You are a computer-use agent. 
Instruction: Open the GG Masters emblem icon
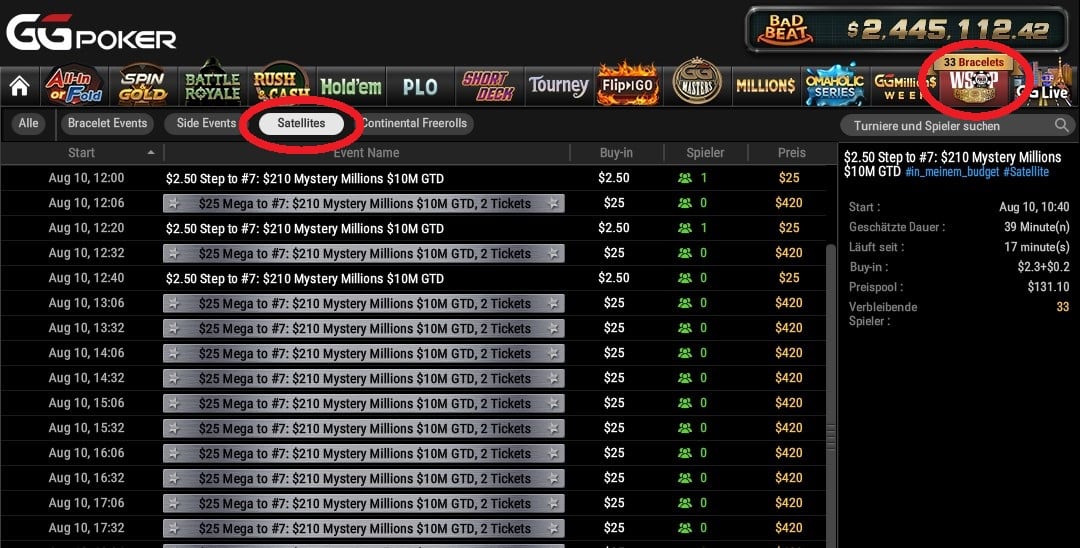696,83
